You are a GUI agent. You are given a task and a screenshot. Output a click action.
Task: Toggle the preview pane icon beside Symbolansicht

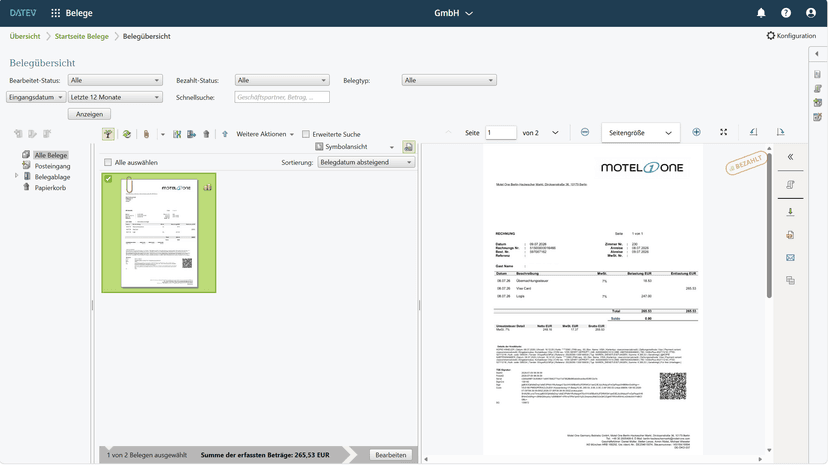[408, 147]
